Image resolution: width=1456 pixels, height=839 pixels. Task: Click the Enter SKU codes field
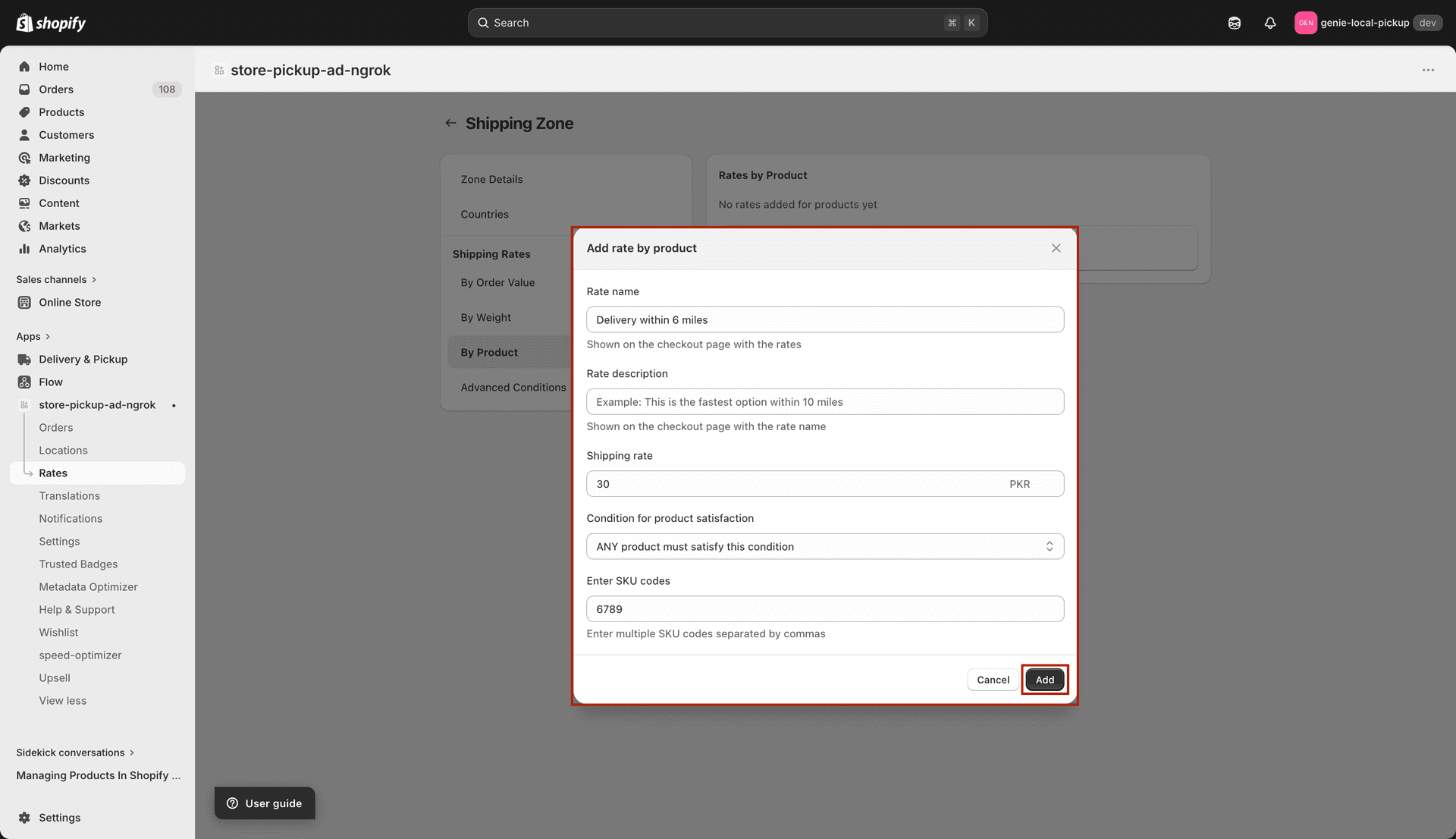coord(825,609)
